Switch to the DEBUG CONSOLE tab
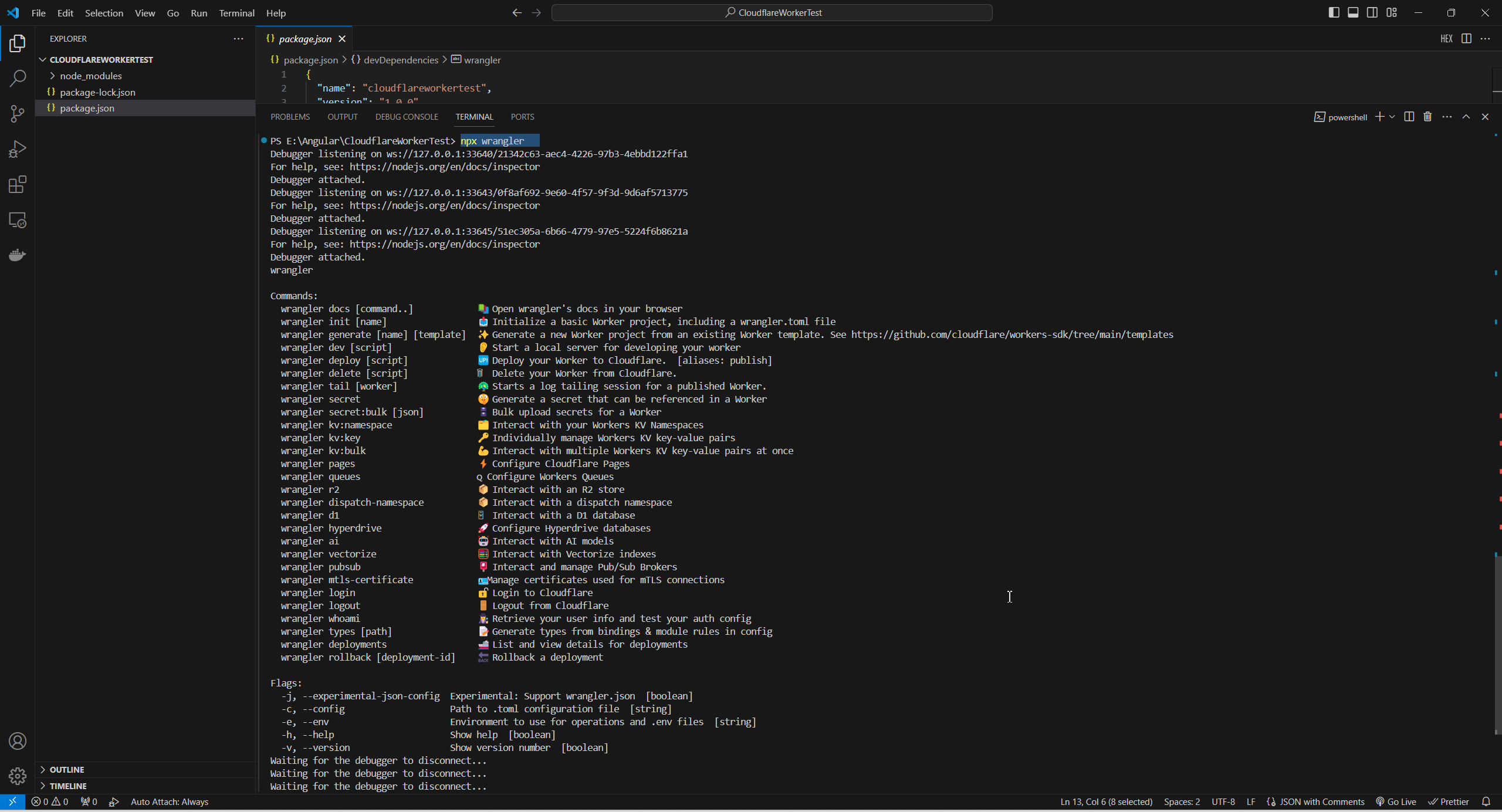Image resolution: width=1502 pixels, height=812 pixels. click(407, 117)
